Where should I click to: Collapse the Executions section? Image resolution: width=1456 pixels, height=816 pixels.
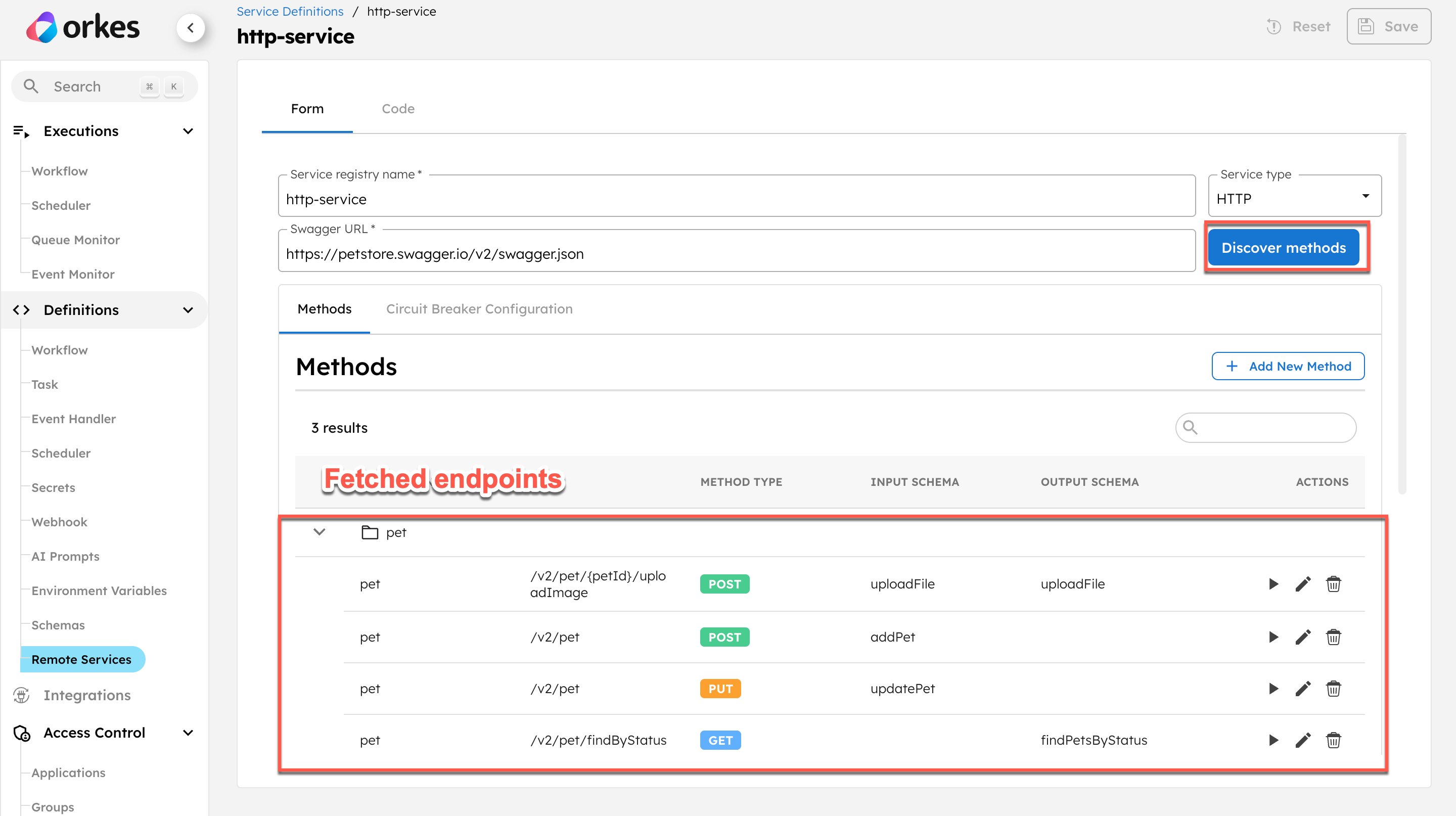click(x=188, y=131)
